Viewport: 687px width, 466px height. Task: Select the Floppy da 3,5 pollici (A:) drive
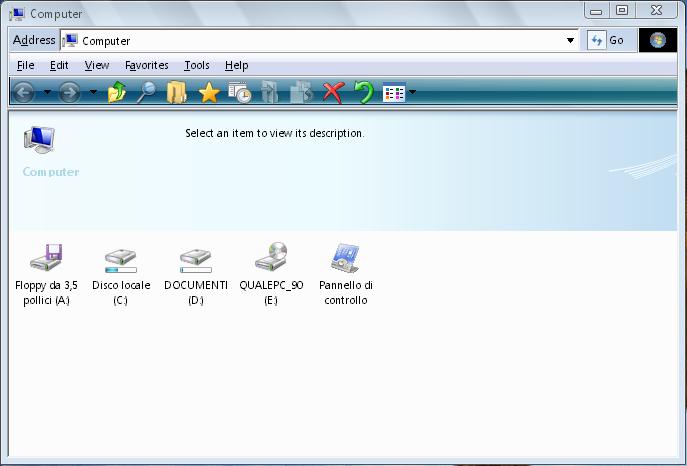(46, 275)
